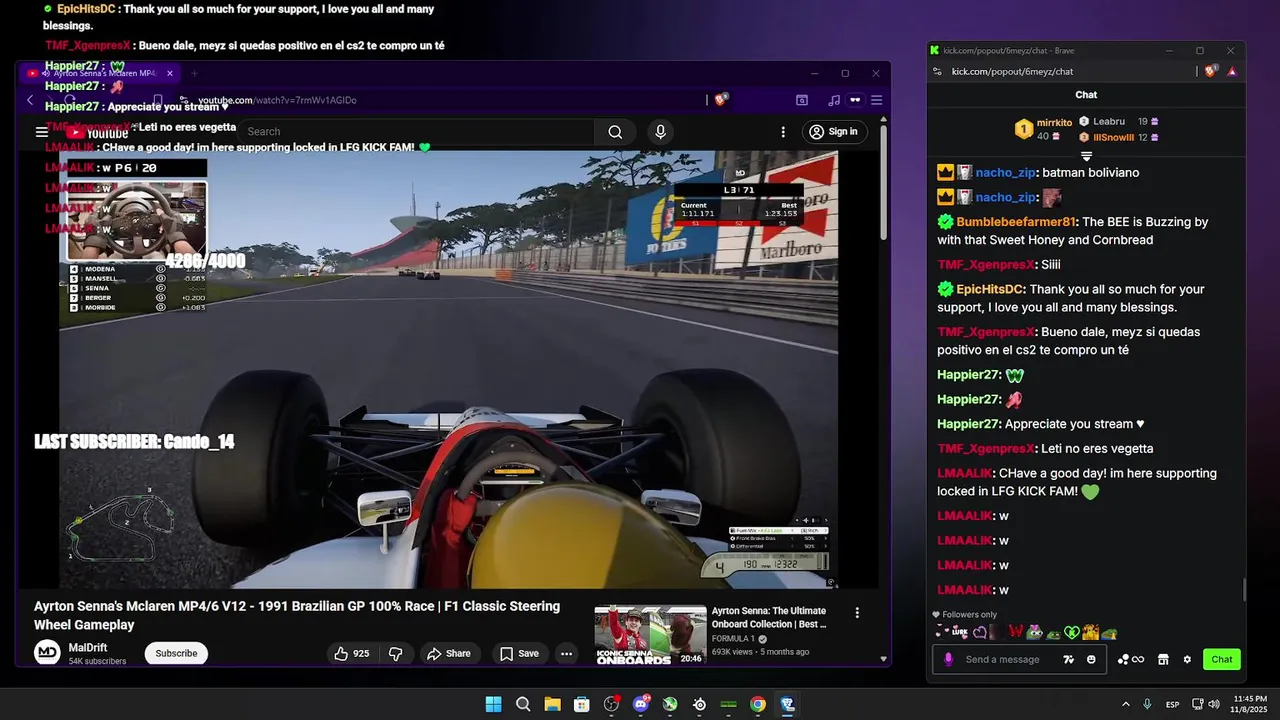Open Windows taskbar search
Viewport: 1280px width, 720px height.
tap(523, 704)
